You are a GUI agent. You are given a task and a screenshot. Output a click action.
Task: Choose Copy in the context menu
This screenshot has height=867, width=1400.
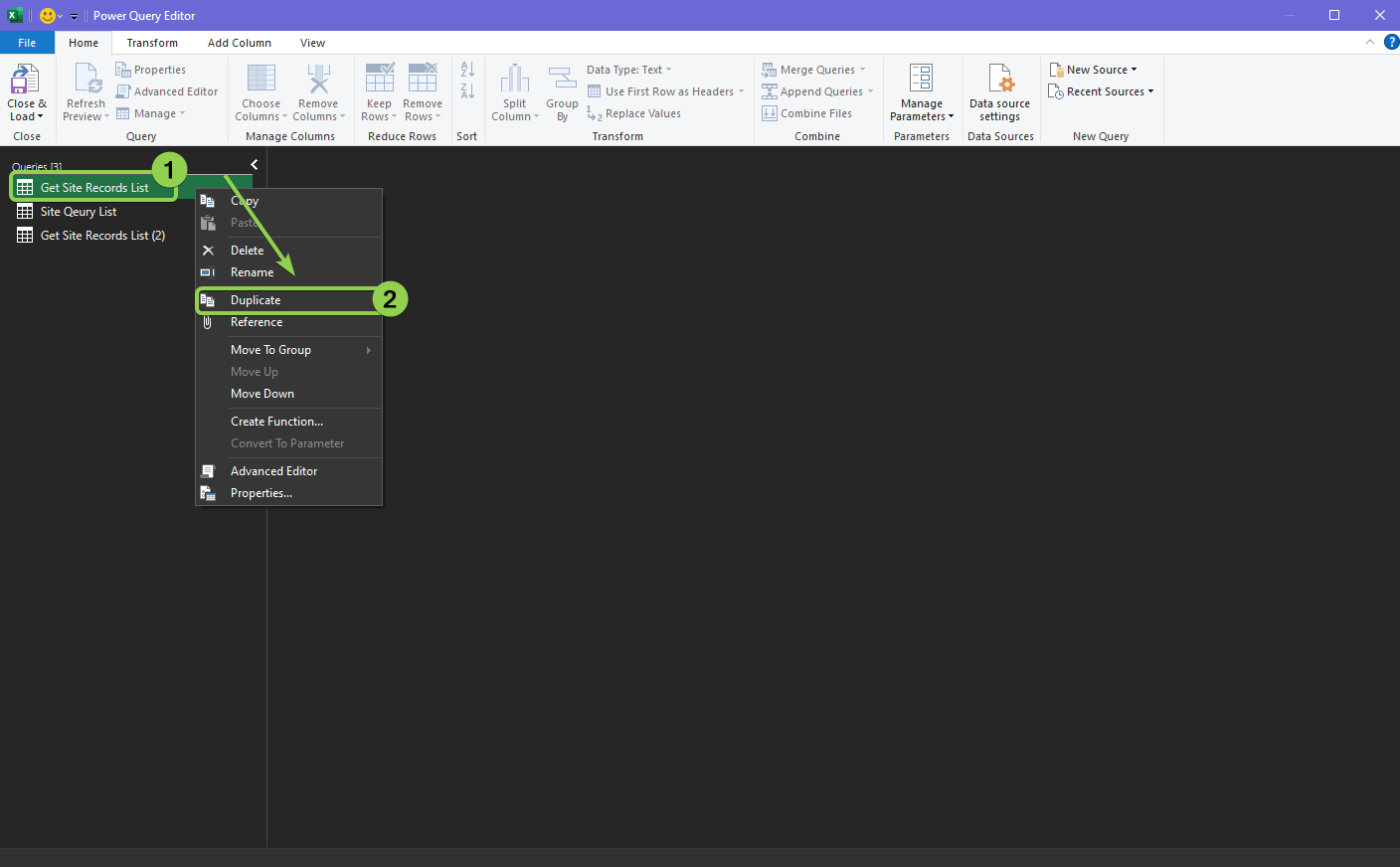(288, 201)
